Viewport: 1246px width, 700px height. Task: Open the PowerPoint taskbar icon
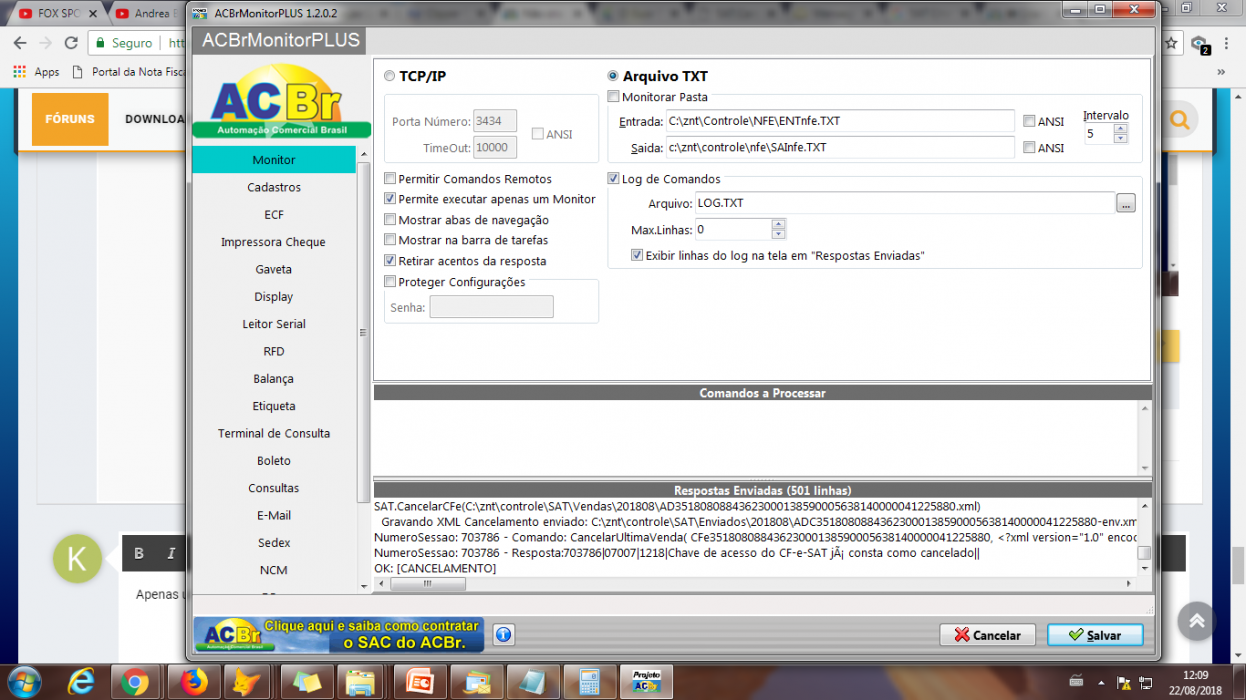(419, 683)
